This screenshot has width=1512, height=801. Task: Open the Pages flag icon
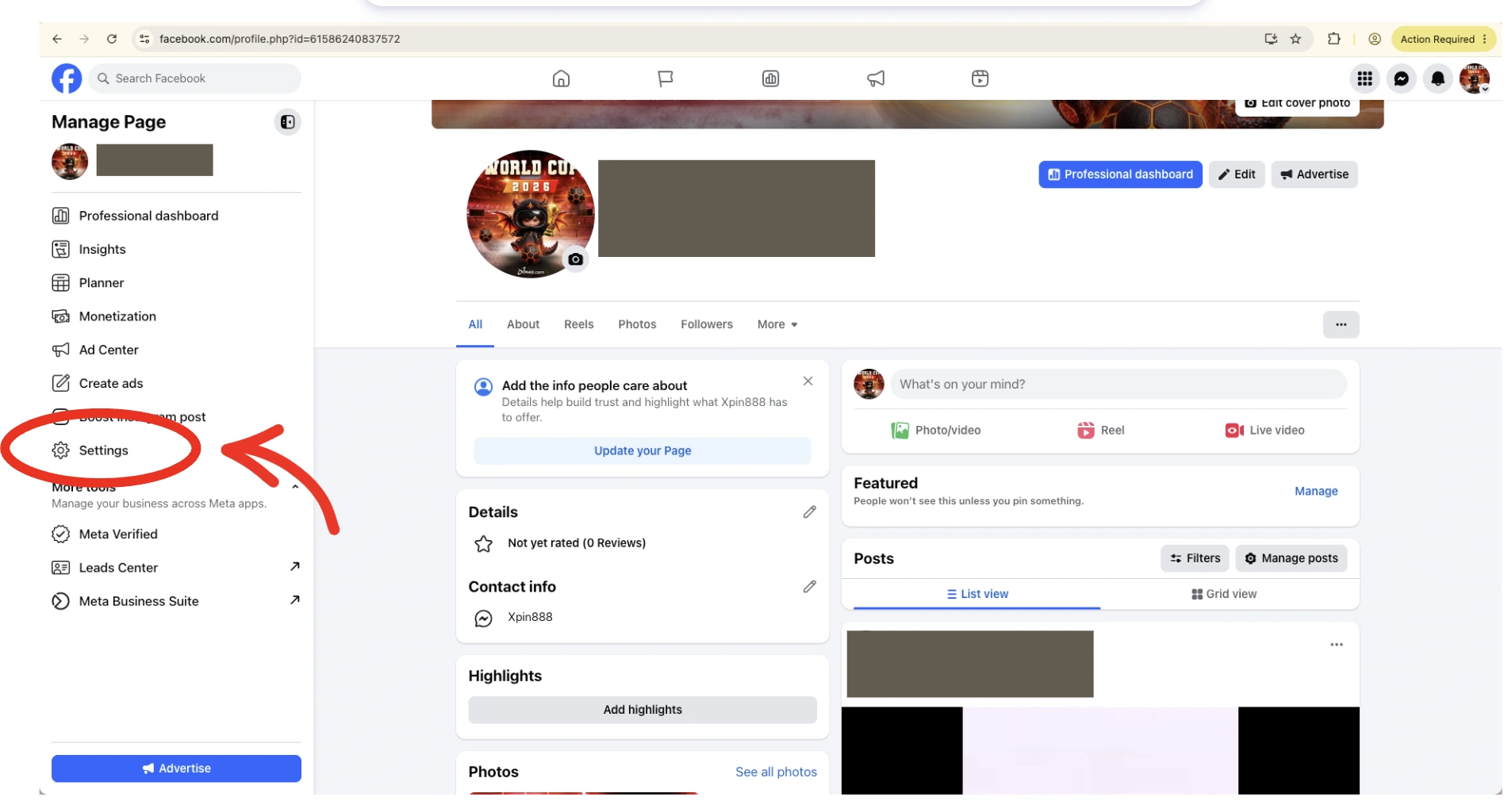666,79
